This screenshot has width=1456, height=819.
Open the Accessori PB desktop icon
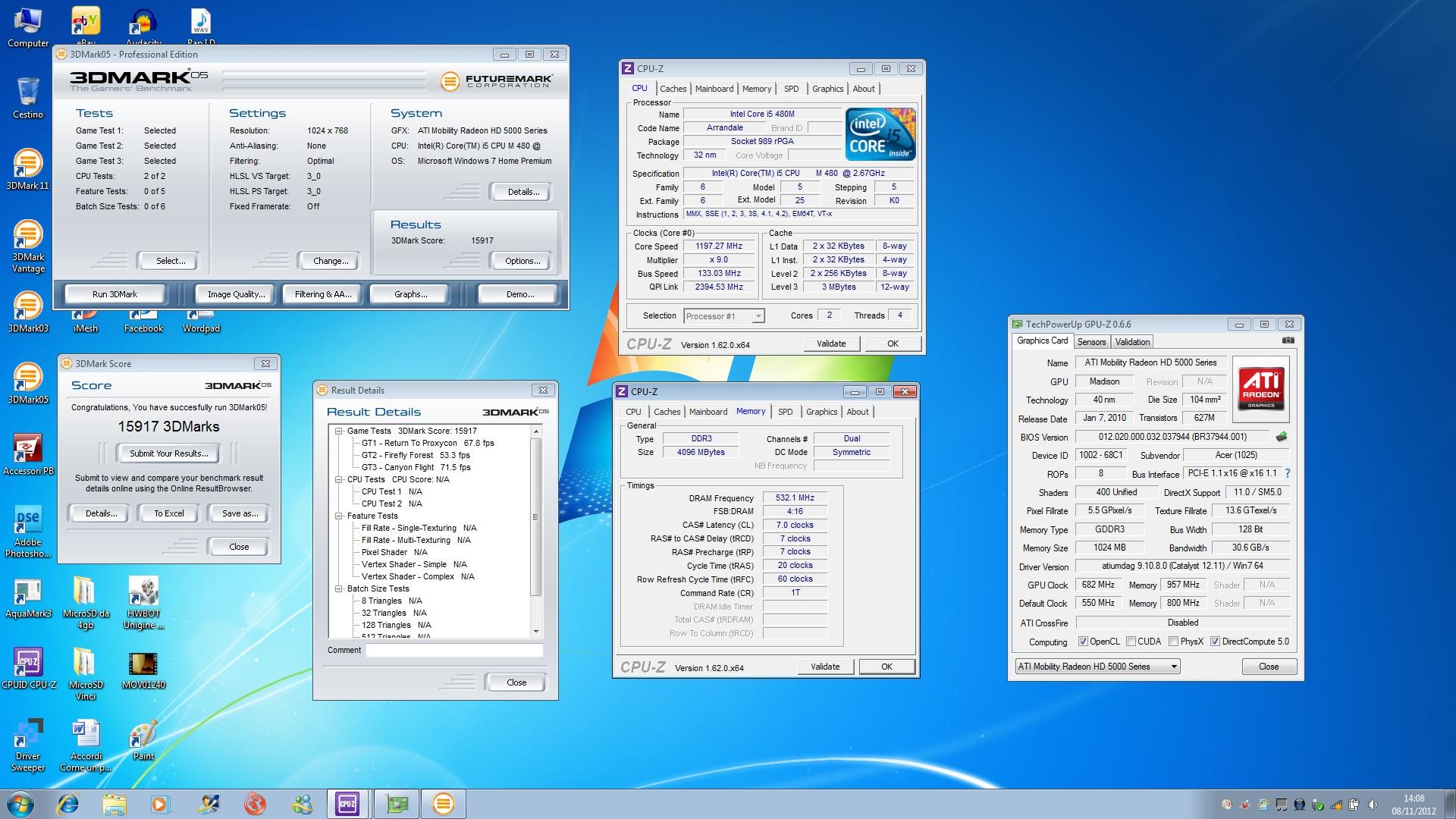[28, 454]
